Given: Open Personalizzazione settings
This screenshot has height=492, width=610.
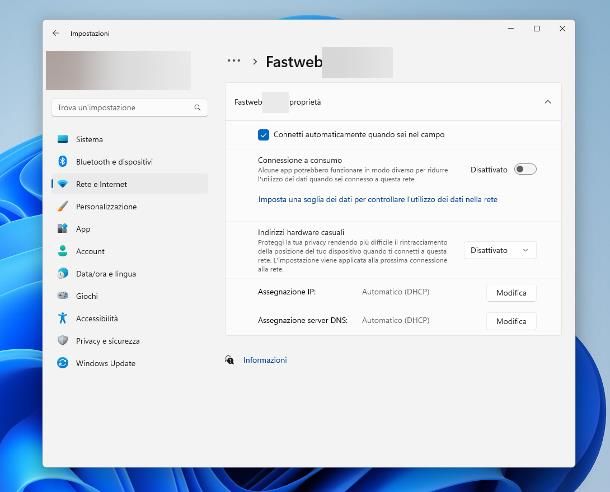Looking at the screenshot, I should 130,206.
